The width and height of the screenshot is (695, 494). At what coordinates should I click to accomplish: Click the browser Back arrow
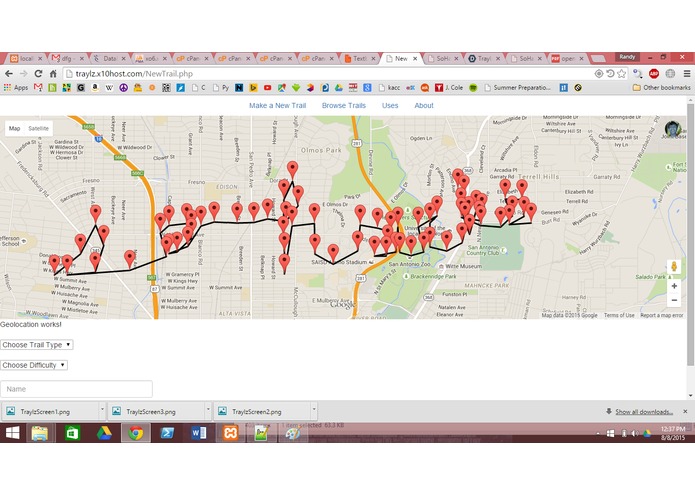coord(9,74)
